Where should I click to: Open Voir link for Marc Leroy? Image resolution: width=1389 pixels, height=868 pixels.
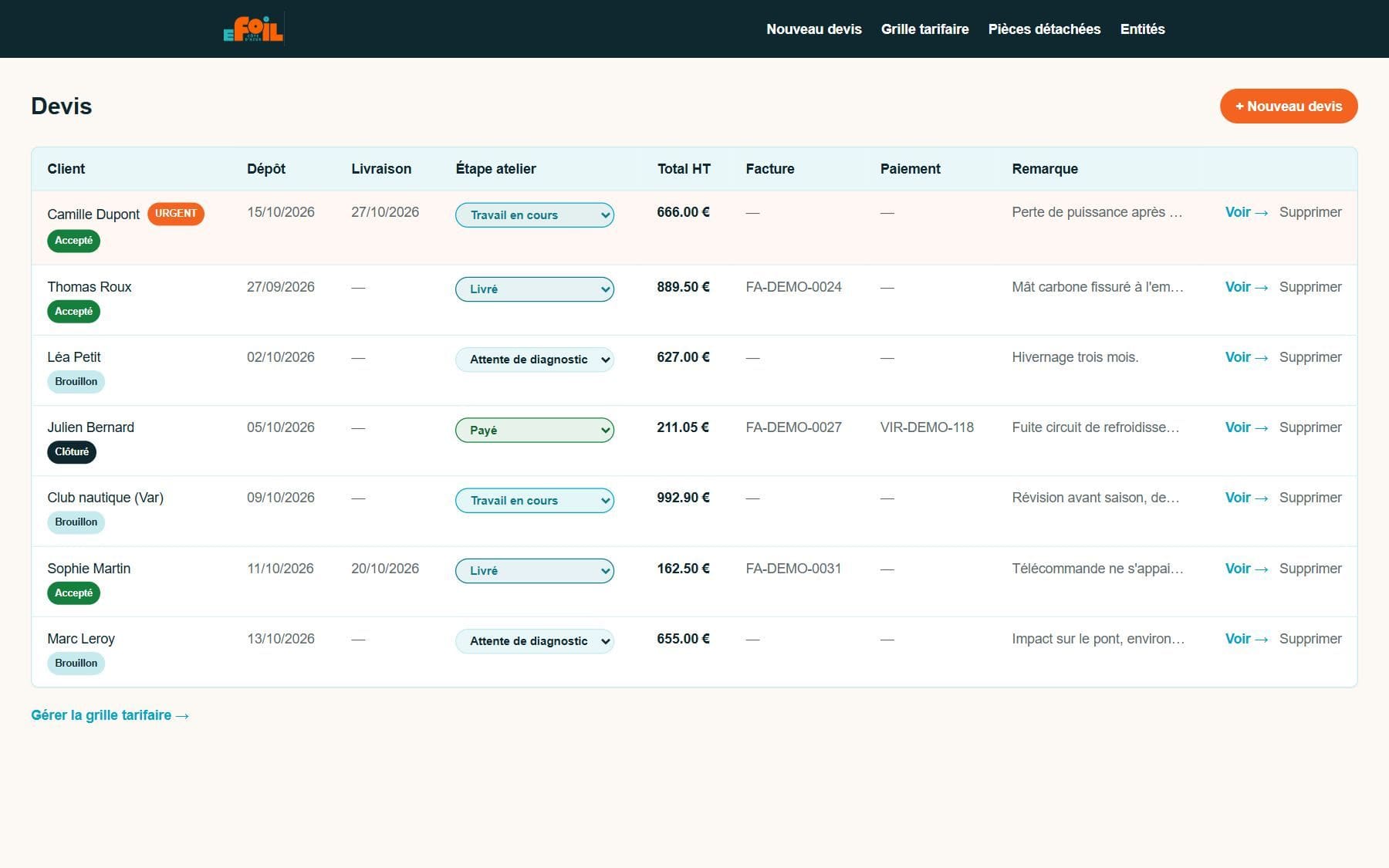(x=1246, y=639)
